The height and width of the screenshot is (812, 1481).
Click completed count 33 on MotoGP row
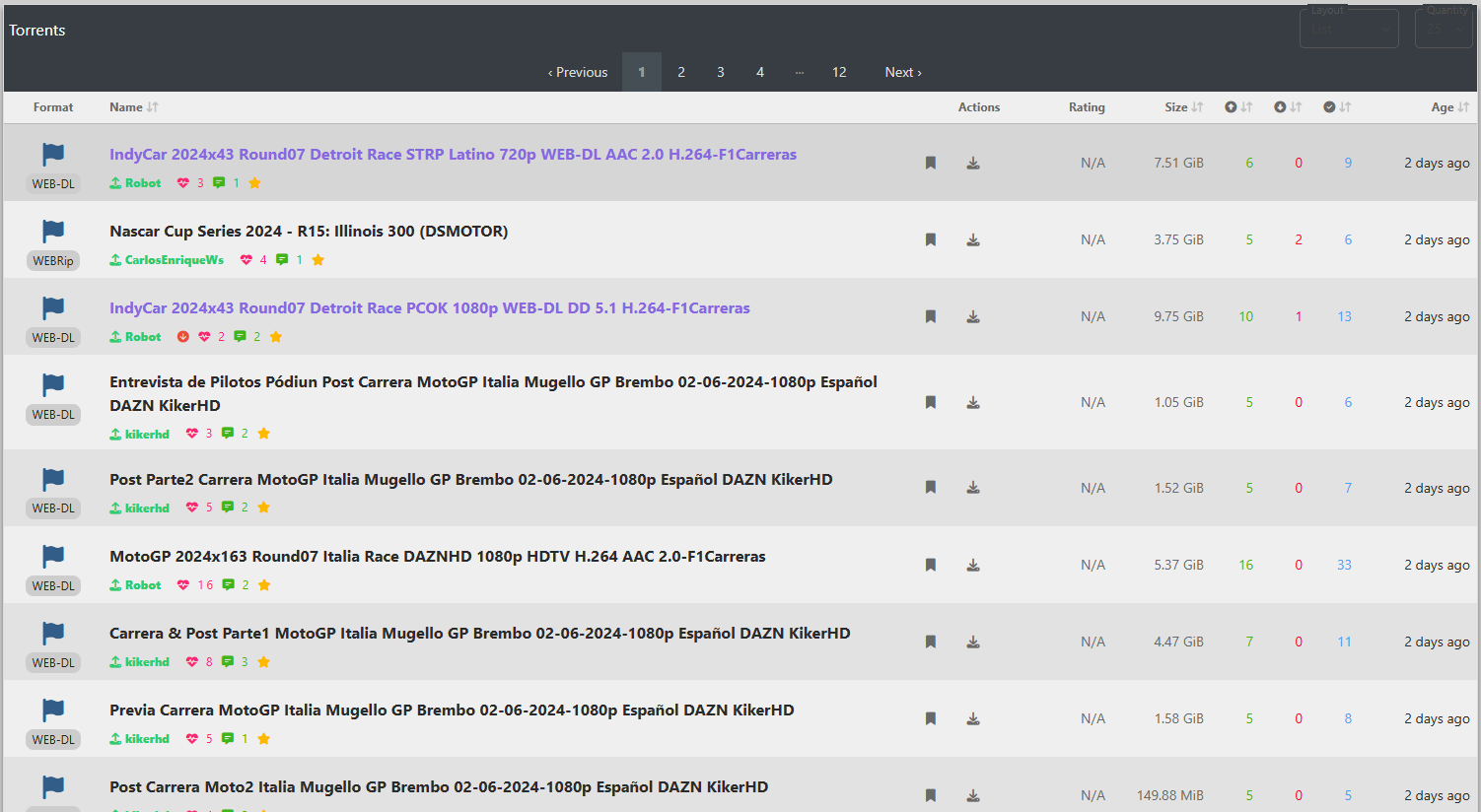[1344, 566]
